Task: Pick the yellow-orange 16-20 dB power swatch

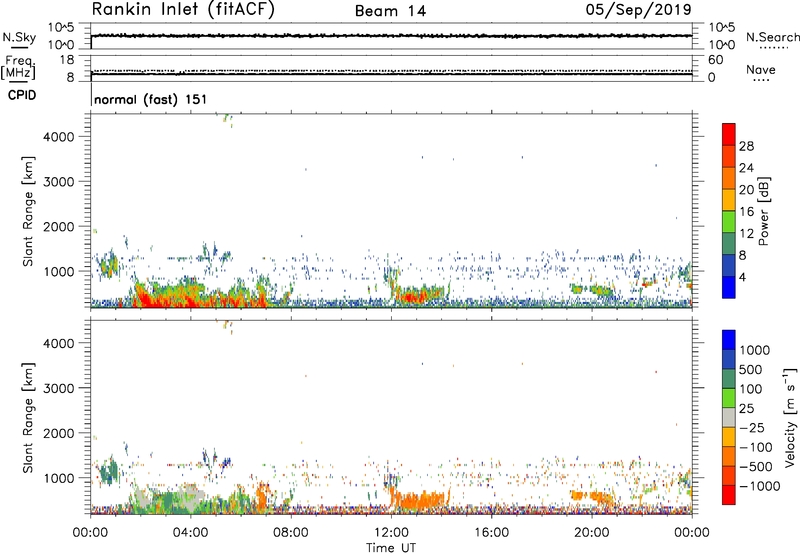Action: [729, 200]
